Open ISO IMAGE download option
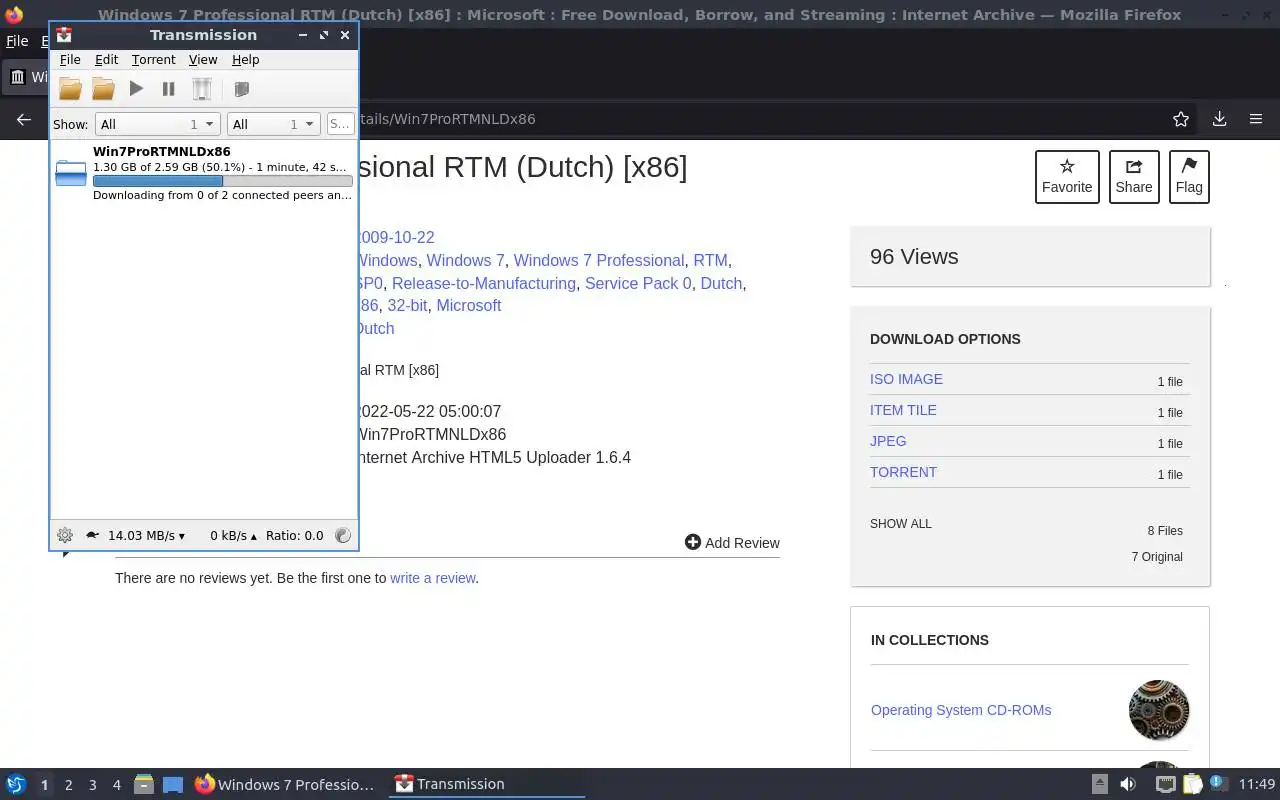This screenshot has width=1280, height=800. [906, 379]
